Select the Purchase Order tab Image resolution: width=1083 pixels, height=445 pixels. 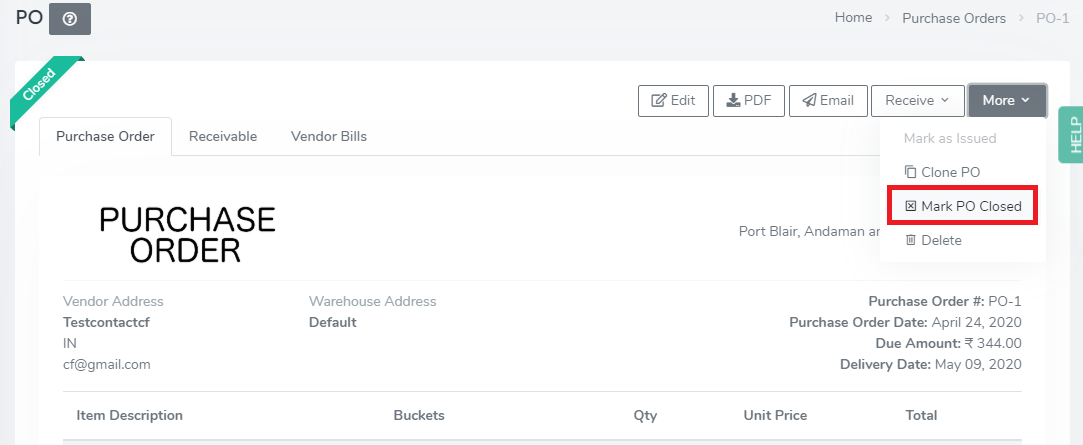105,137
